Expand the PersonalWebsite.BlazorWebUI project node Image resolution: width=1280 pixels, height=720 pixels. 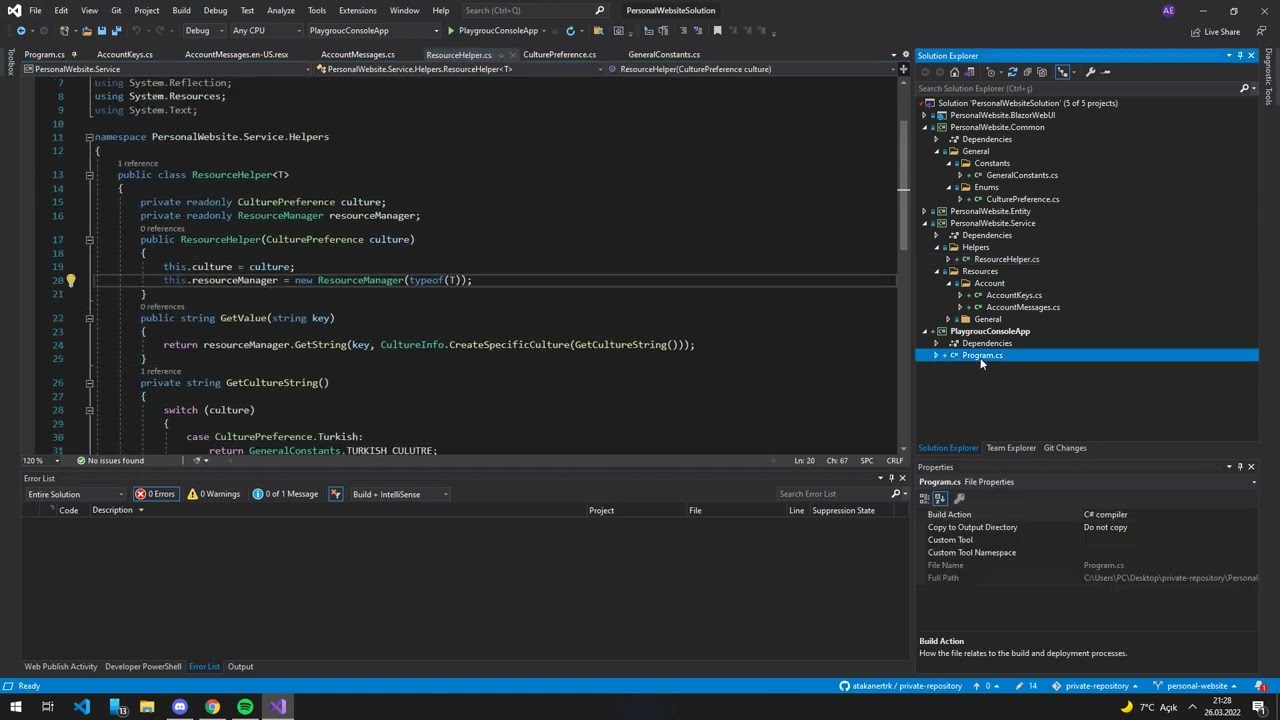[925, 116]
